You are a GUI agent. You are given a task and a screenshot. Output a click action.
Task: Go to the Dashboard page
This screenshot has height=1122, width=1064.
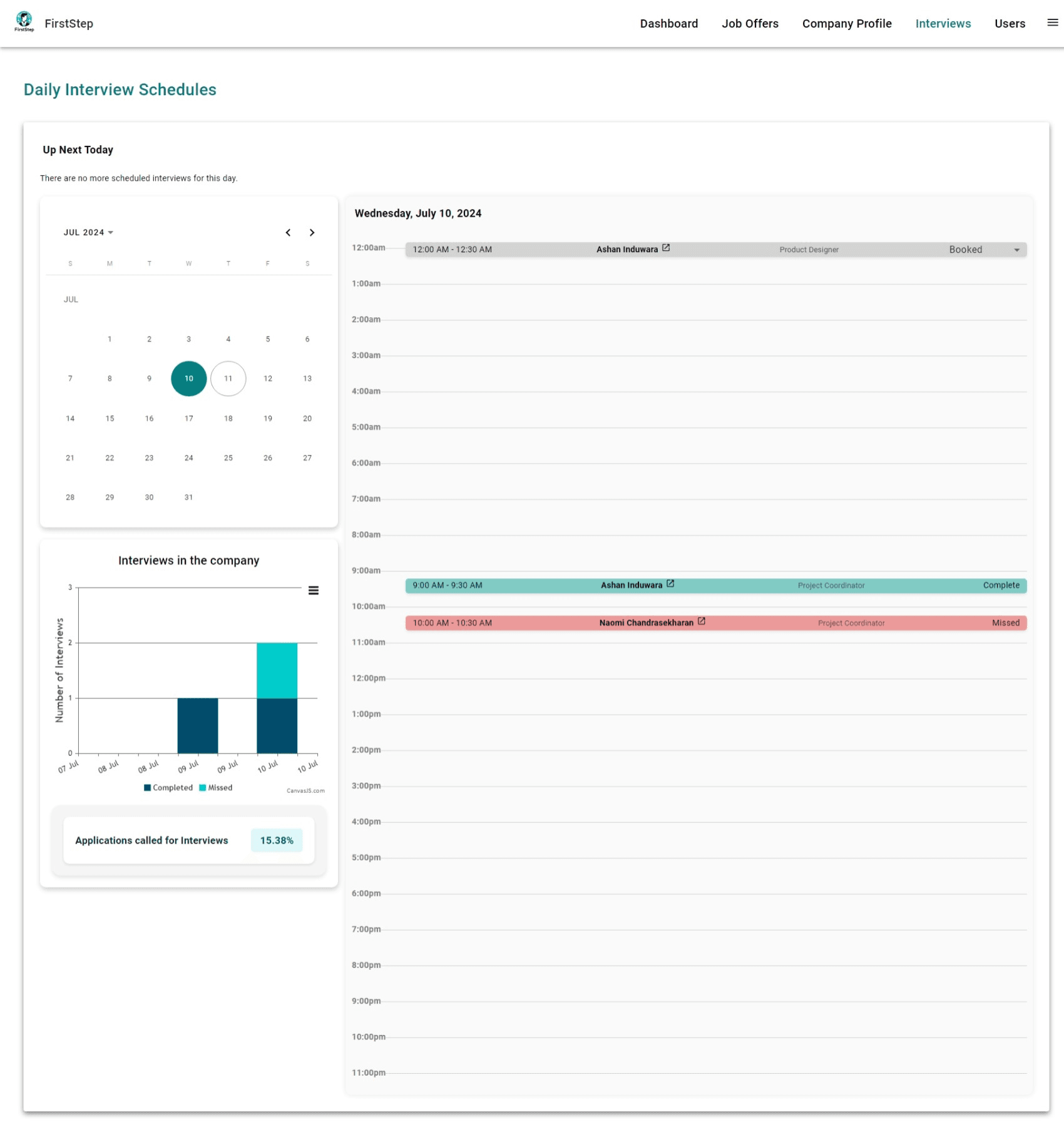tap(669, 23)
